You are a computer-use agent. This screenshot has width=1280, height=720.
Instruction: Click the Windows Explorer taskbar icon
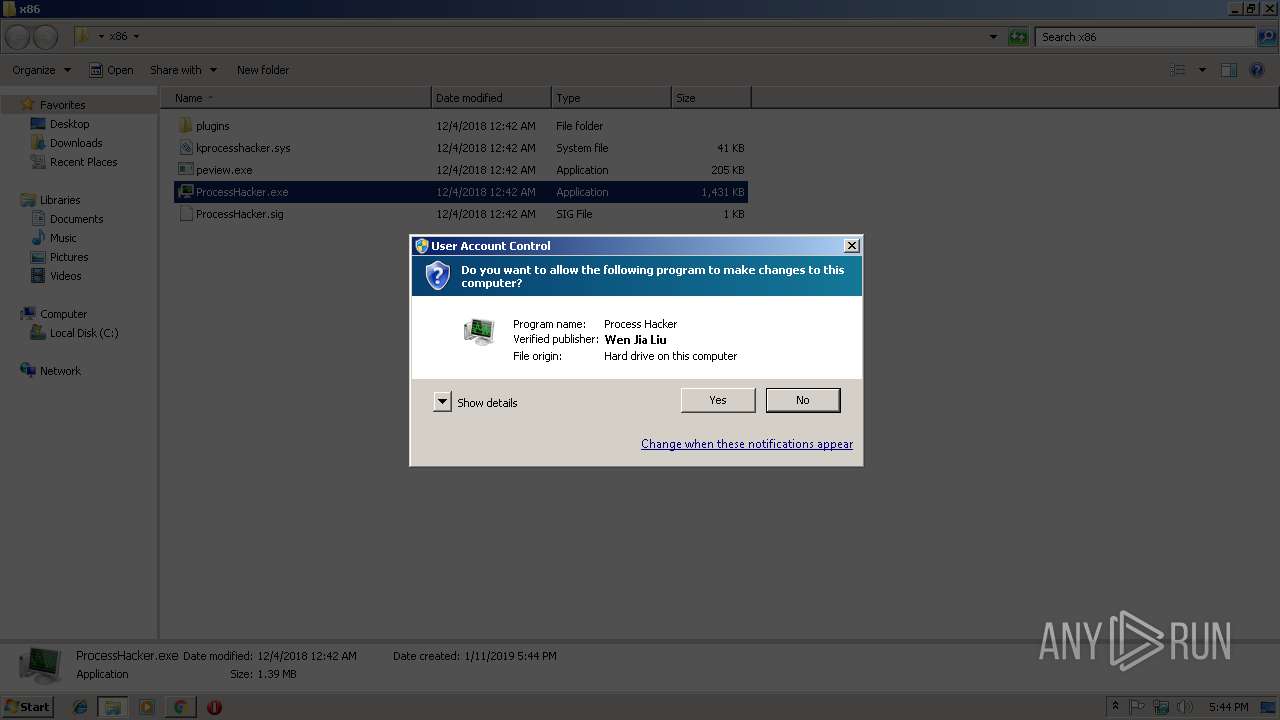click(113, 707)
